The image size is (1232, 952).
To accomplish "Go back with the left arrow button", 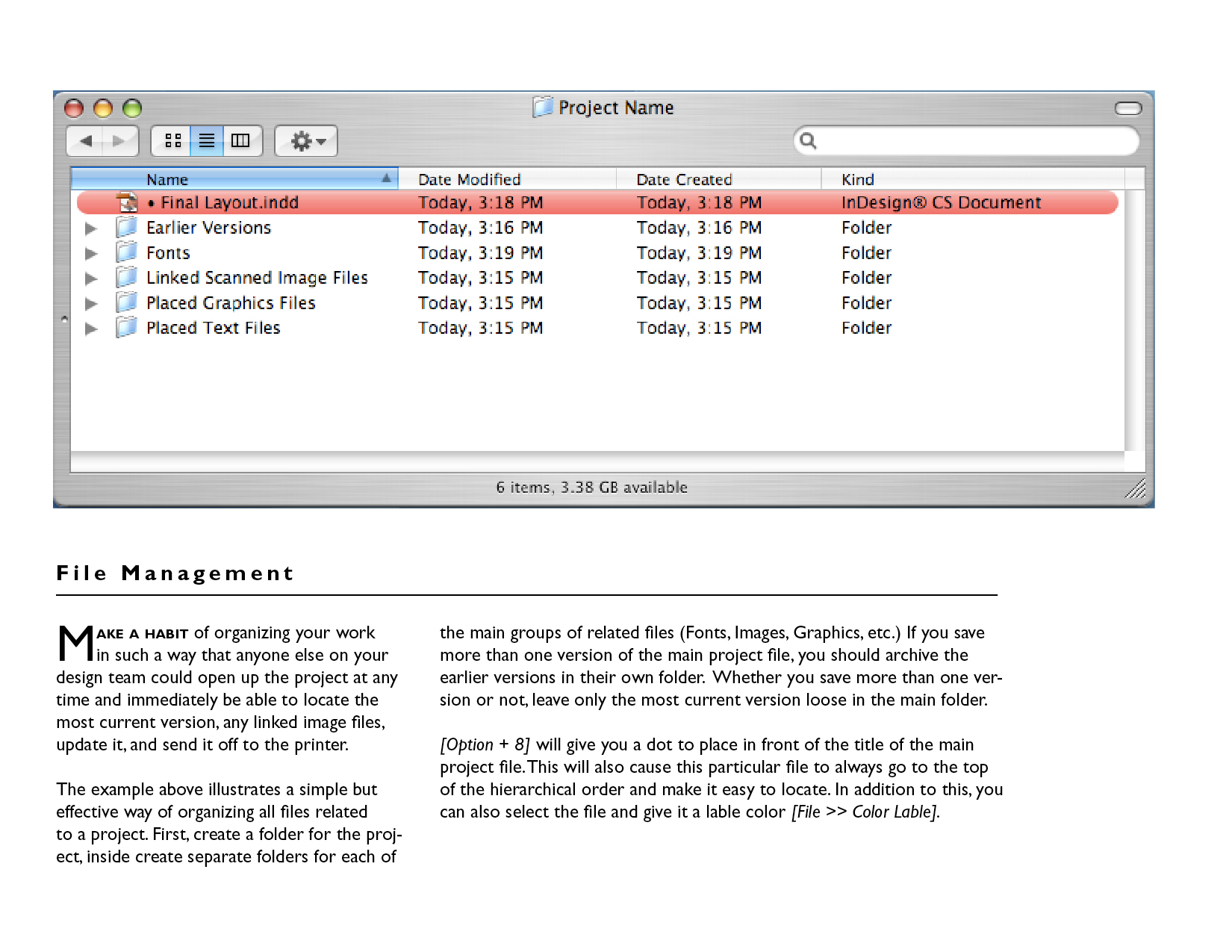I will pyautogui.click(x=86, y=140).
